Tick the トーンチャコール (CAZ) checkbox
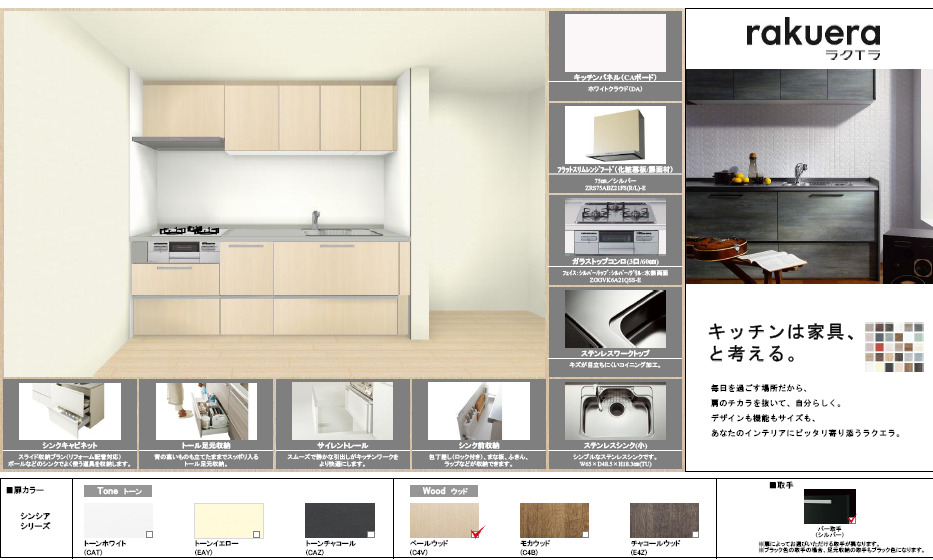The image size is (933, 560). [369, 533]
